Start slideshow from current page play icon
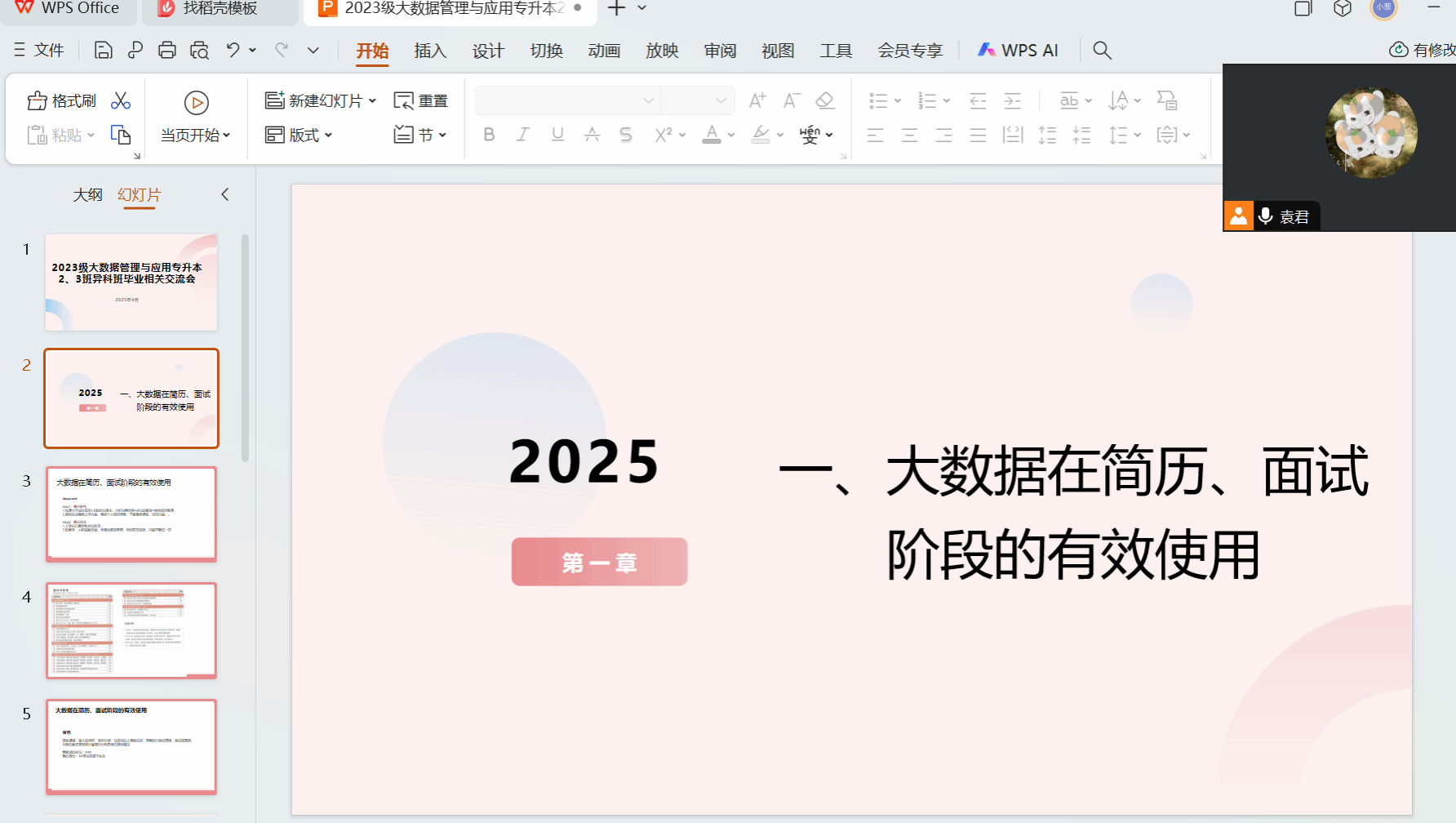Image resolution: width=1456 pixels, height=823 pixels. pyautogui.click(x=196, y=103)
